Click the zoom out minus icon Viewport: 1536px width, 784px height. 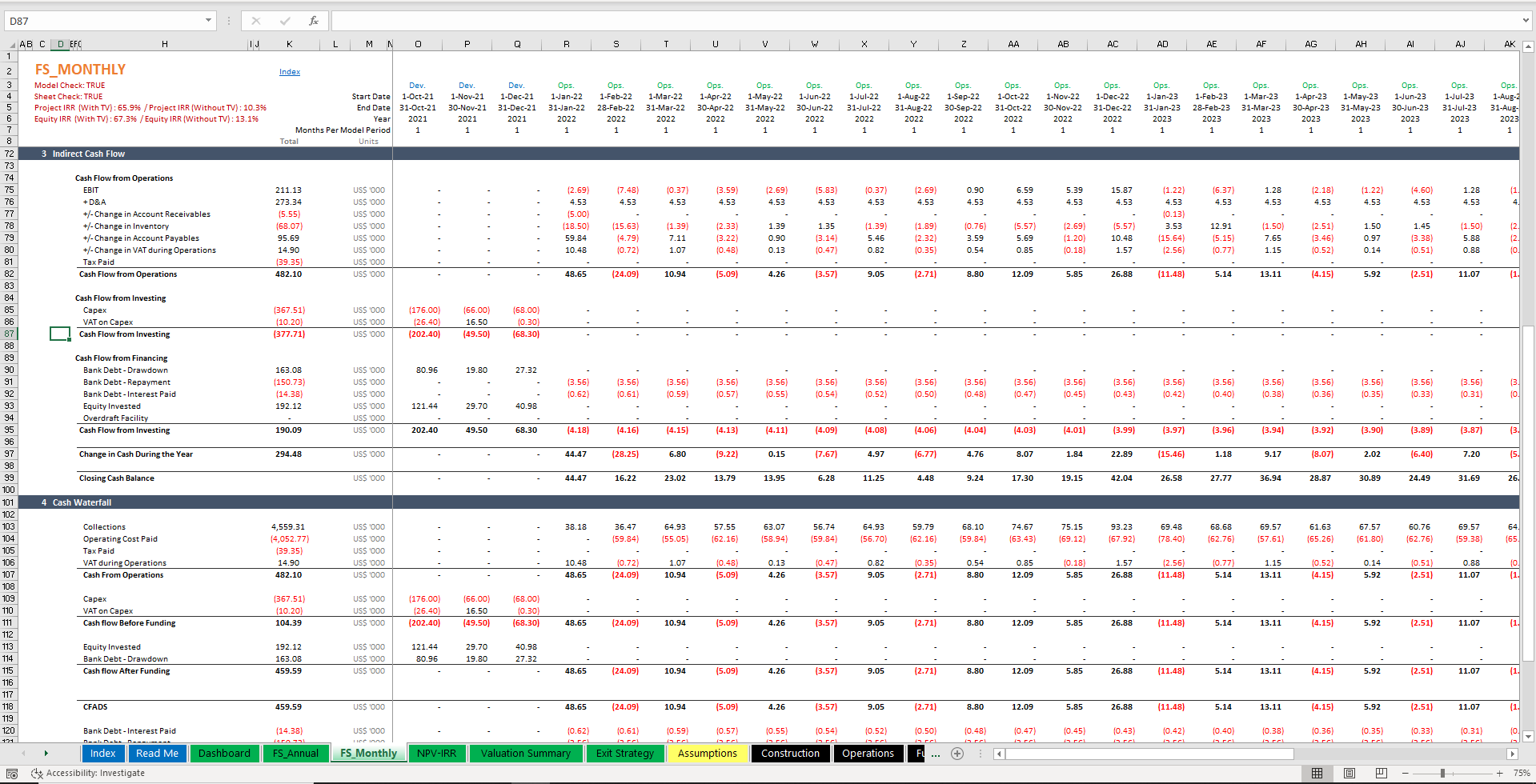pyautogui.click(x=1406, y=774)
